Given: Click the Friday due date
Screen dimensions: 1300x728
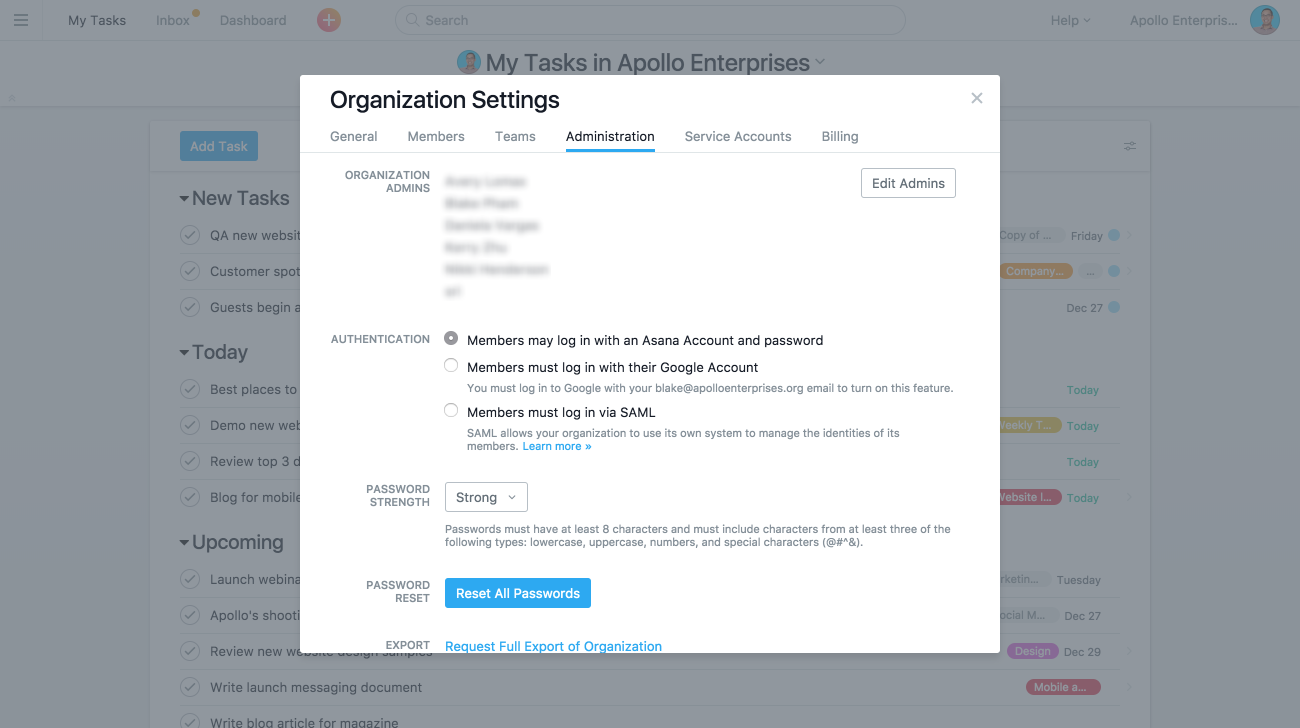Looking at the screenshot, I should coord(1086,236).
